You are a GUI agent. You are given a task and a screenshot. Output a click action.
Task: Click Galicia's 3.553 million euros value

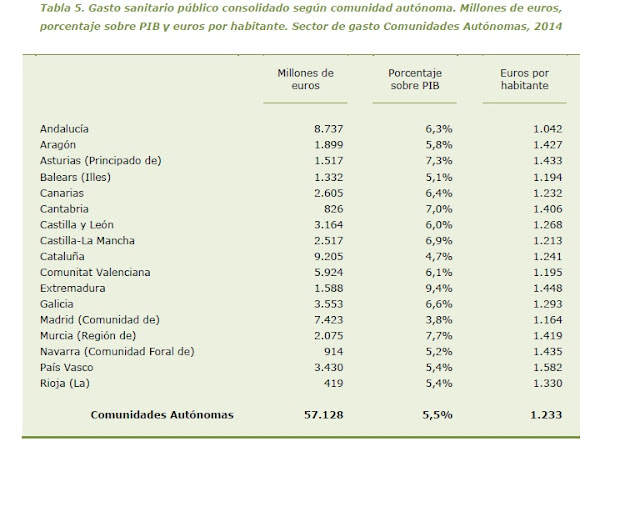coord(329,304)
